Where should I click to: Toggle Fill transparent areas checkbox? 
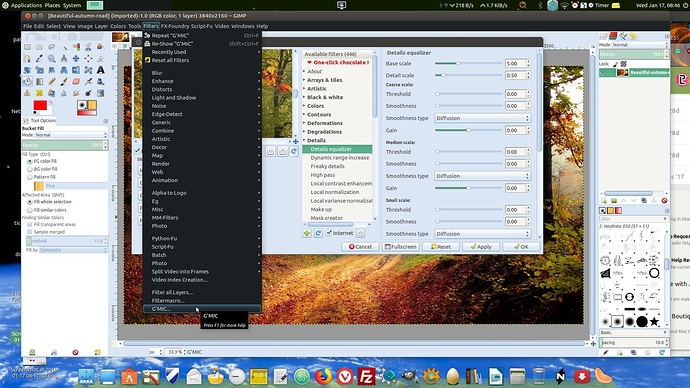tap(30, 224)
